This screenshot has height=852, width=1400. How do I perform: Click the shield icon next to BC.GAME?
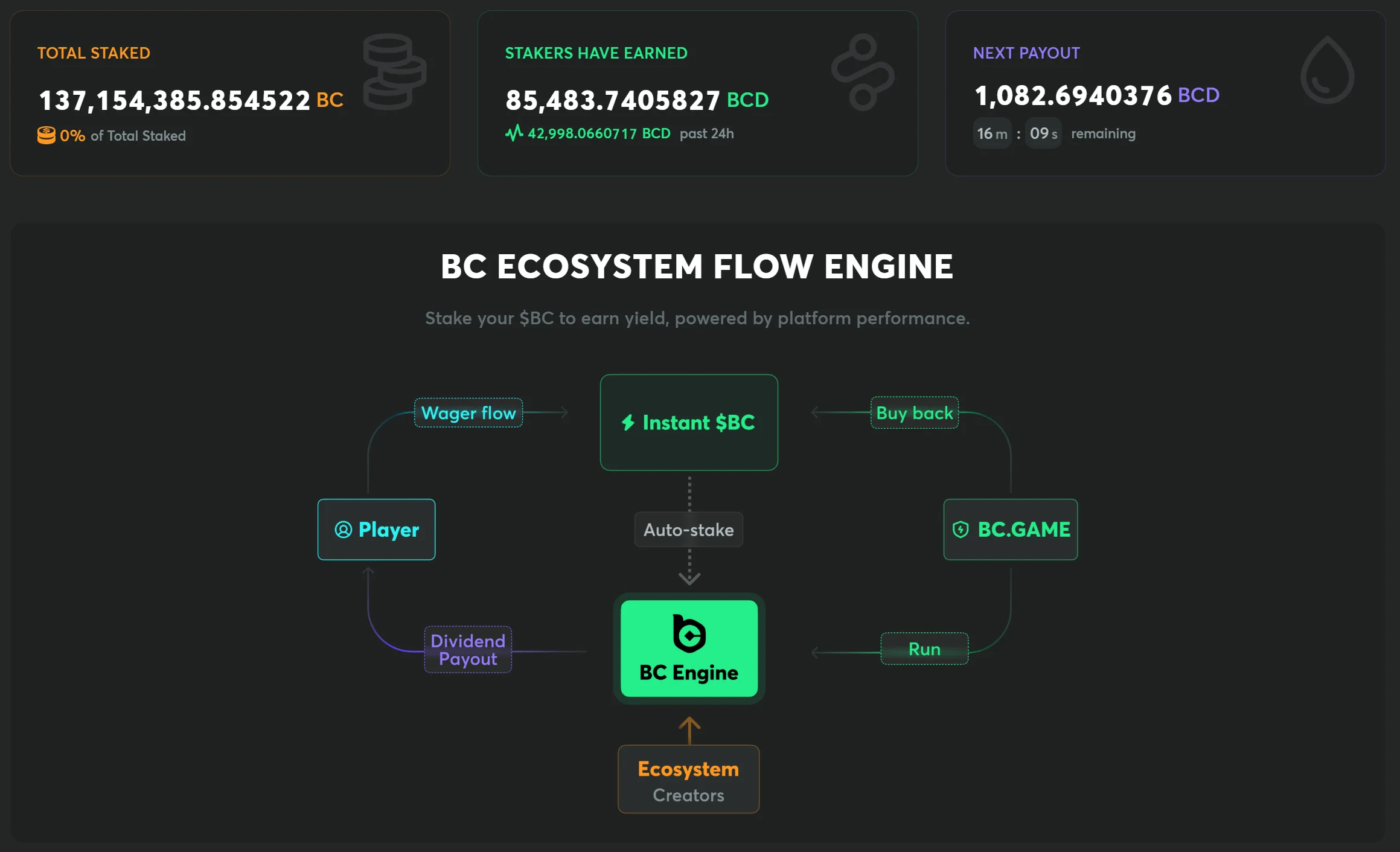961,530
